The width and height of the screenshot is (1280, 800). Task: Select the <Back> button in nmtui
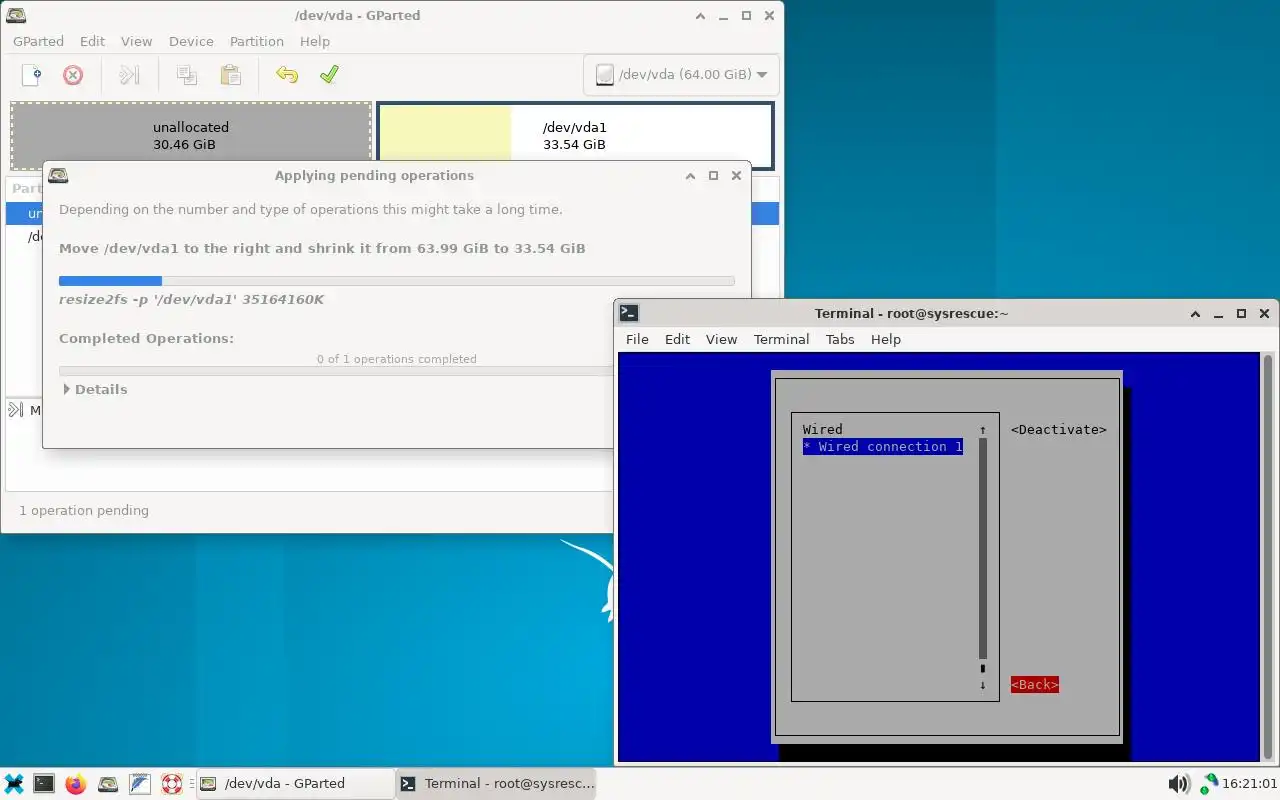click(1035, 685)
